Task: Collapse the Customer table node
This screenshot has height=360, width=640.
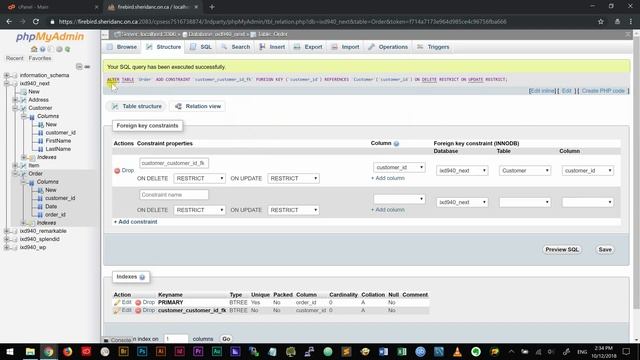Action: coord(15,108)
